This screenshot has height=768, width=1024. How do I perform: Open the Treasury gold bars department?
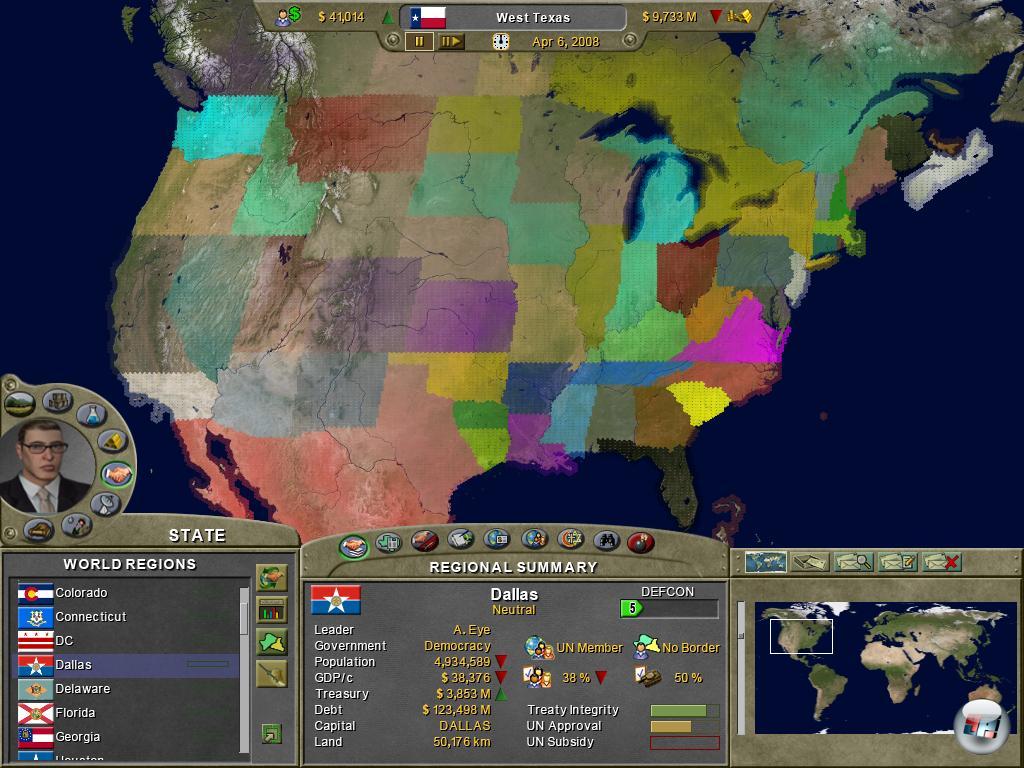coord(113,441)
